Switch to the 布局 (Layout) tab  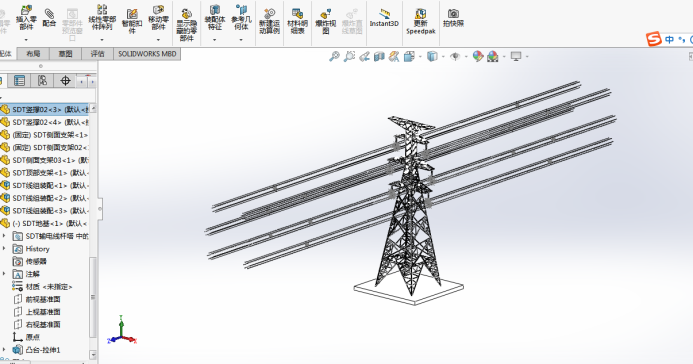pos(33,54)
